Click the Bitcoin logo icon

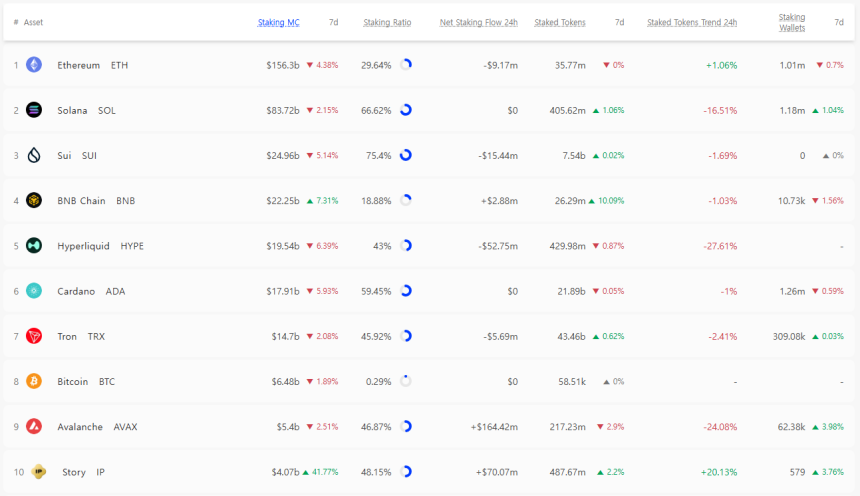[x=34, y=381]
